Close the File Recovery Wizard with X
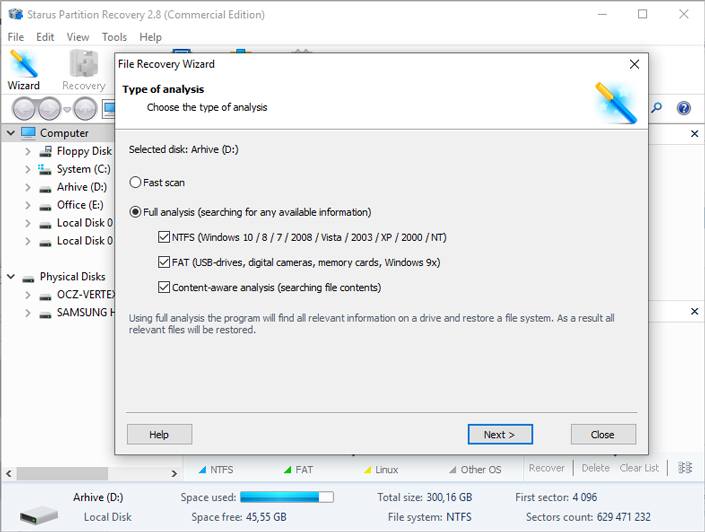 634,64
